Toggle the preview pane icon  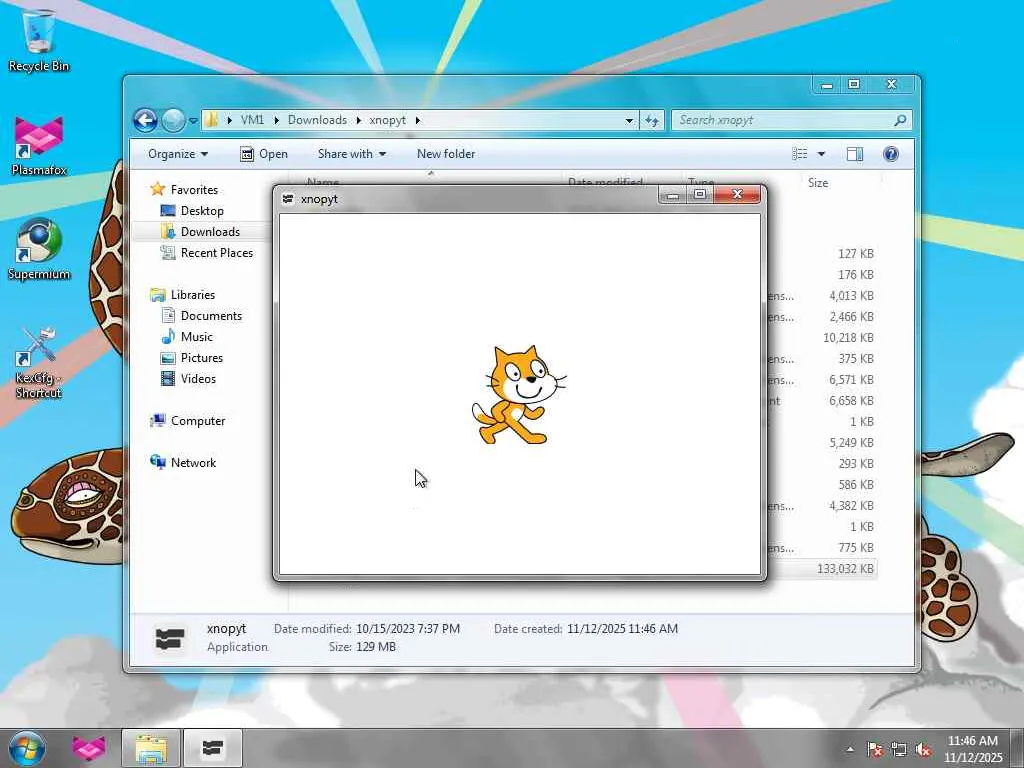pos(855,154)
